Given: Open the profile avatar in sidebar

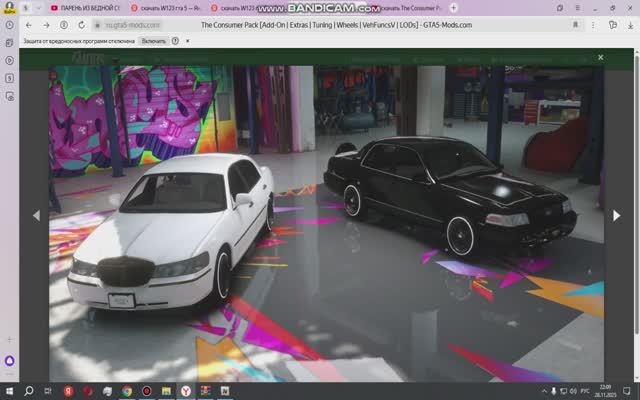Looking at the screenshot, I should click(x=9, y=7).
